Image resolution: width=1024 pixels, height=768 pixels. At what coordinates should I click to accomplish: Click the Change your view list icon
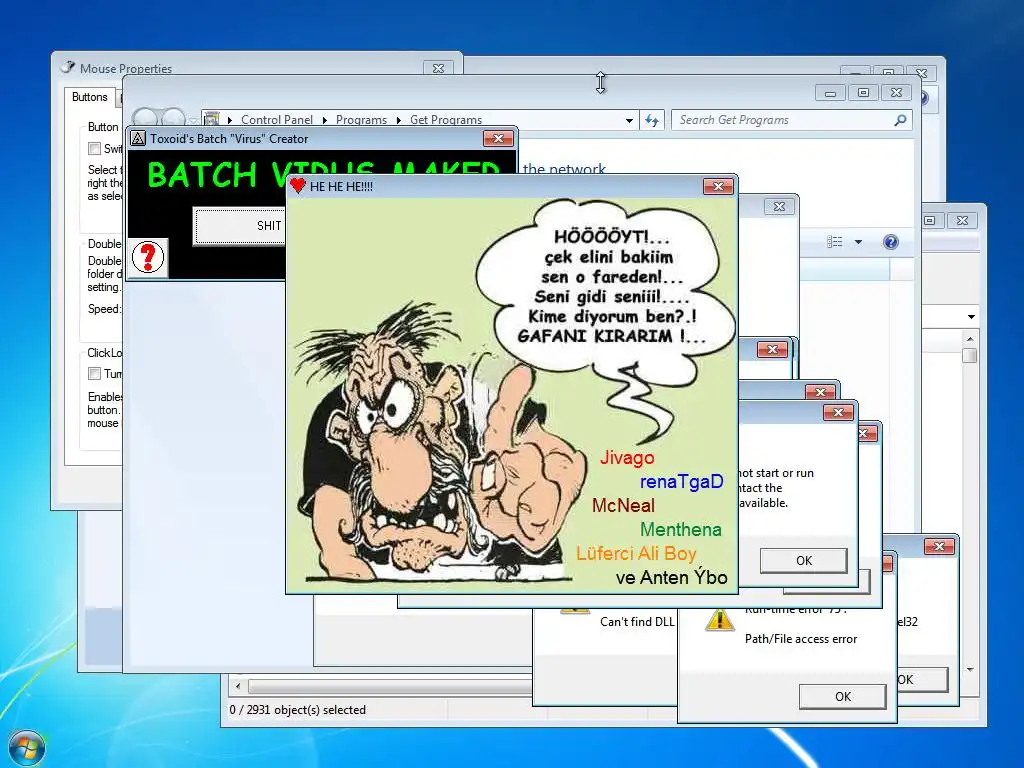[835, 242]
